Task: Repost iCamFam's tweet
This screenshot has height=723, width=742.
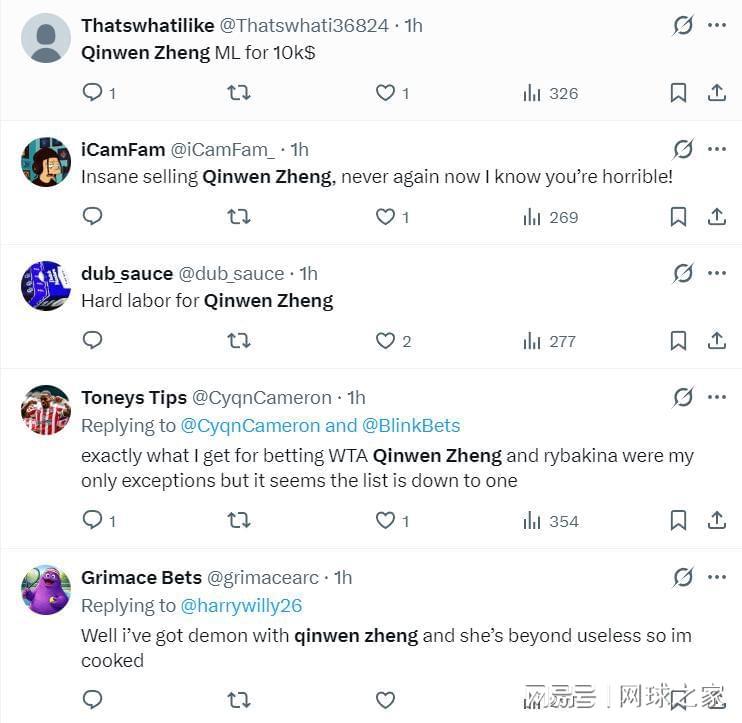Action: [x=238, y=216]
